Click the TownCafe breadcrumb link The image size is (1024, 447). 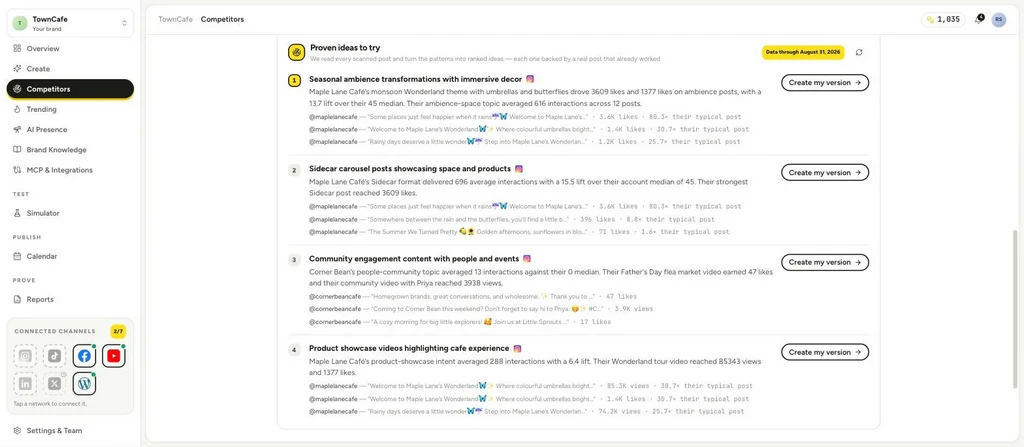tap(175, 20)
